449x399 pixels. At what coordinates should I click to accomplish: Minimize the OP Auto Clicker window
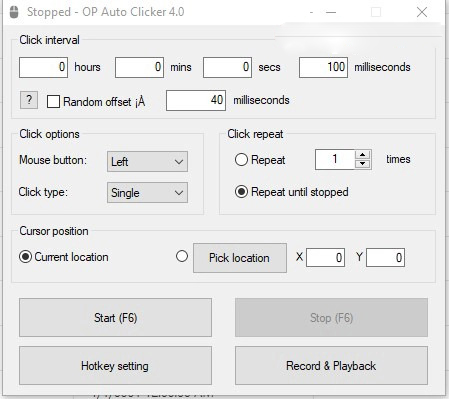(331, 12)
